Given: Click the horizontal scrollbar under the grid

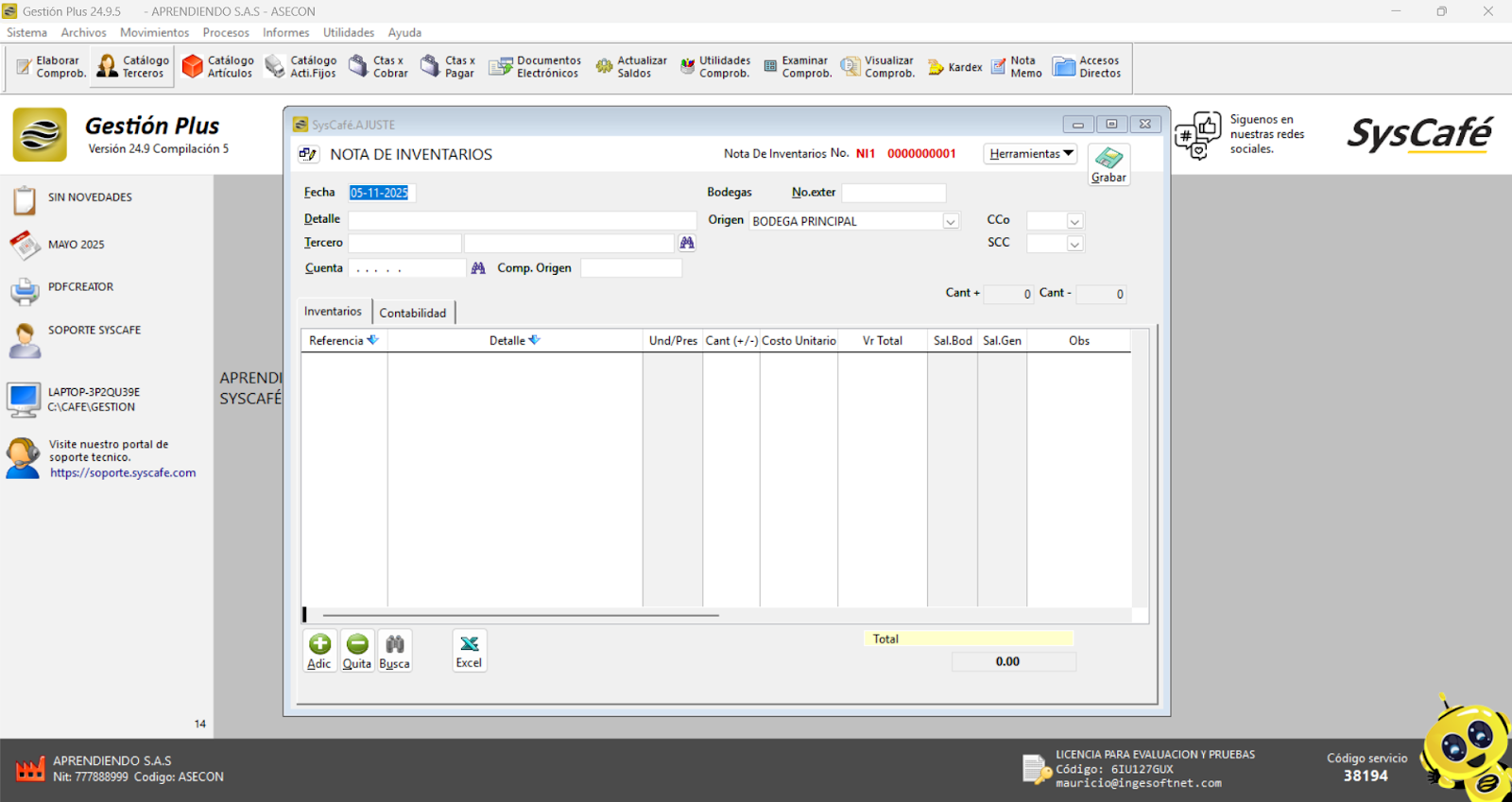Looking at the screenshot, I should pyautogui.click(x=520, y=615).
